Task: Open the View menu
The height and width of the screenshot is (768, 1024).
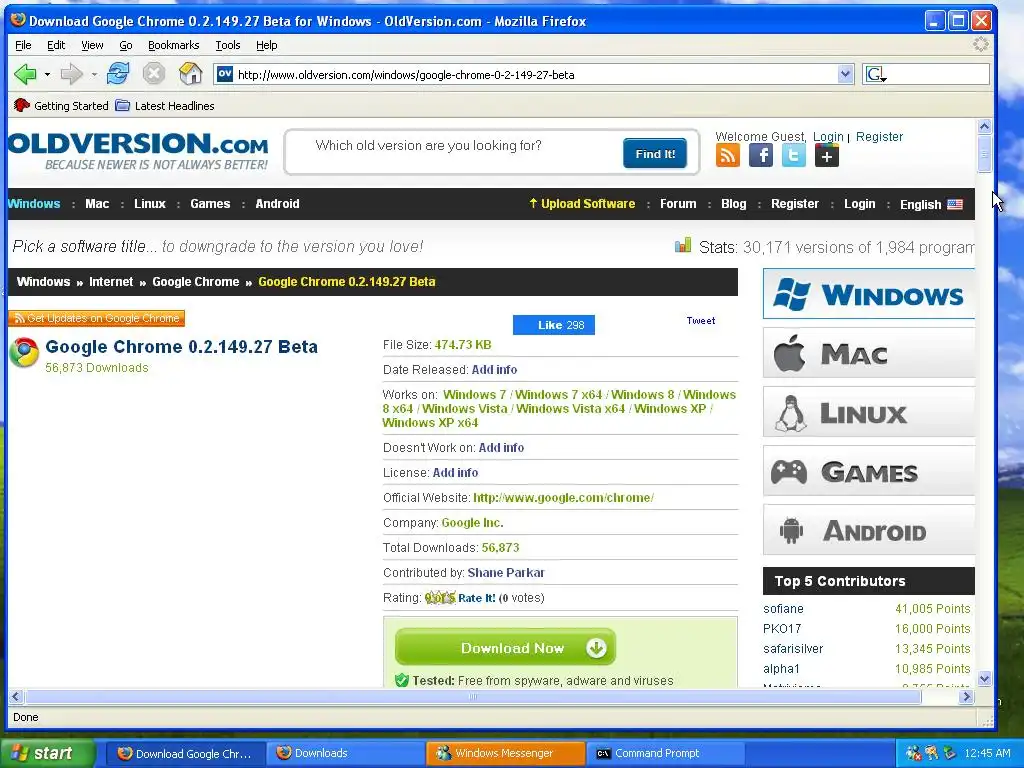Action: [92, 45]
